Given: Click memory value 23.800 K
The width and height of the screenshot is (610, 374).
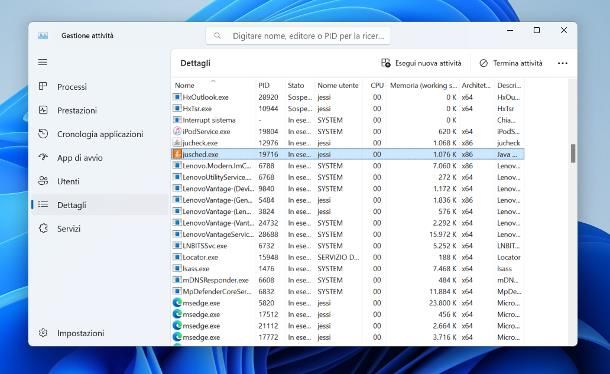Looking at the screenshot, I should coord(442,303).
